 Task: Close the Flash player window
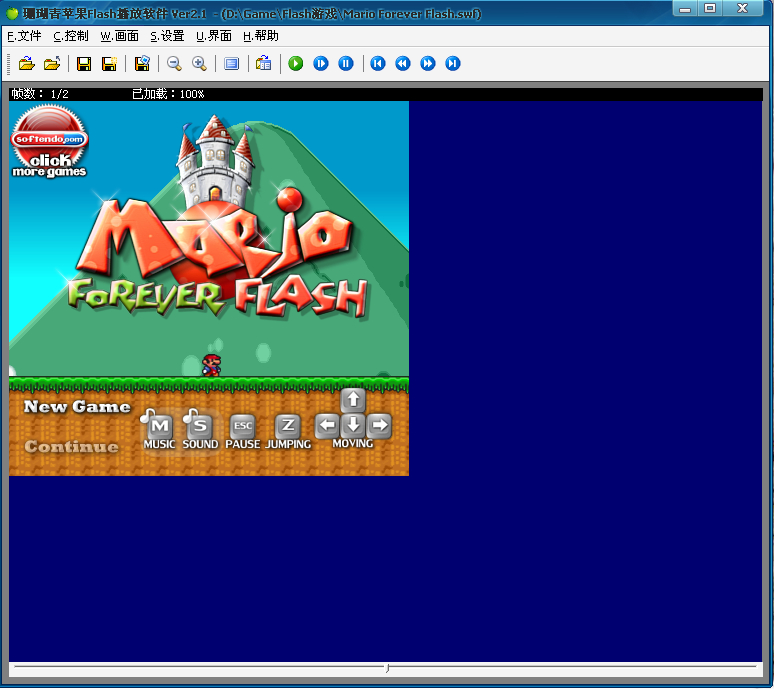click(x=743, y=8)
